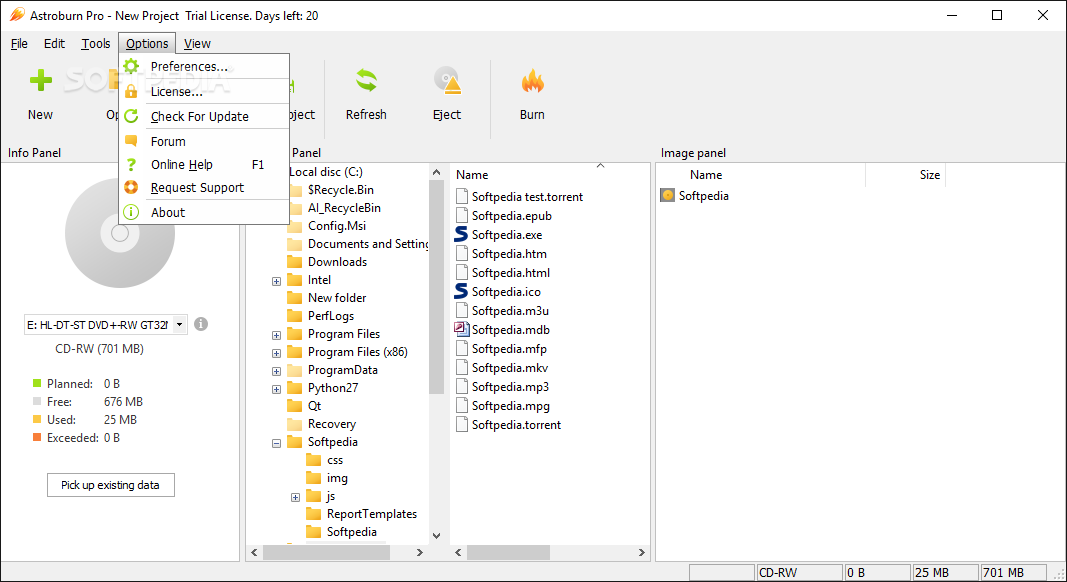Open the drive selection dropdown arrow
The image size is (1067, 582).
coord(180,325)
